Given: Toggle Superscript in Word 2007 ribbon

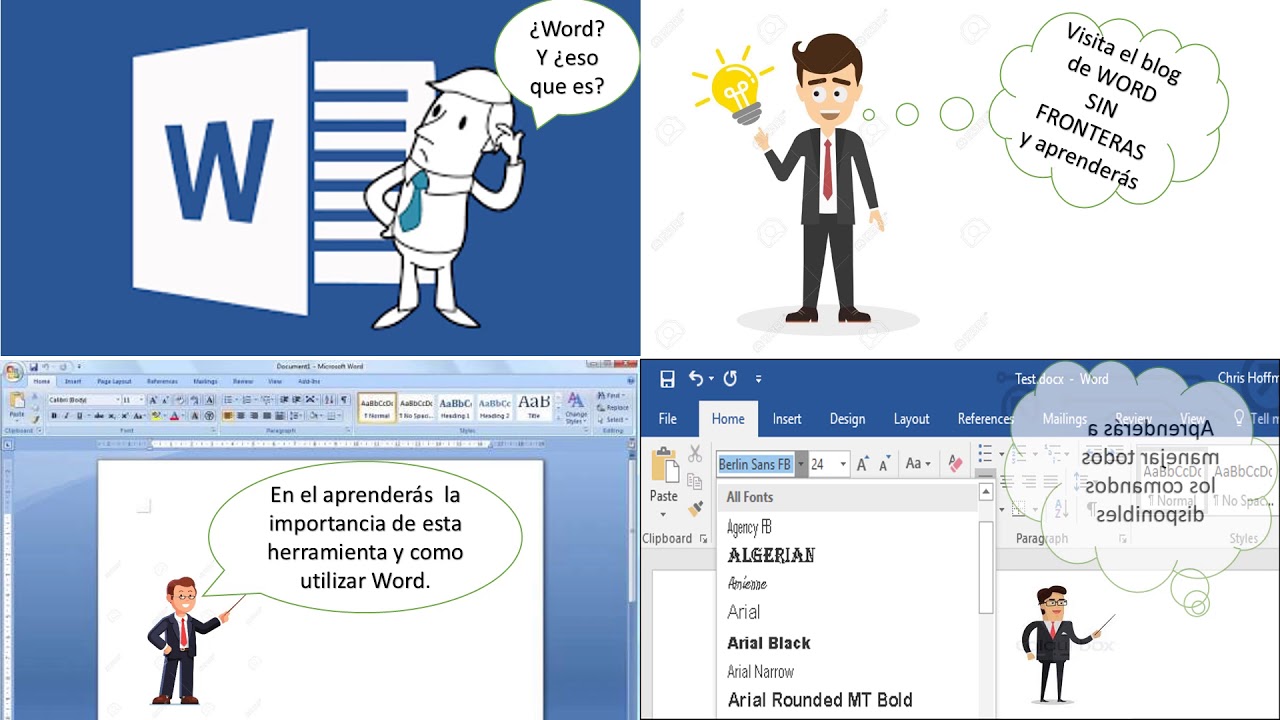Looking at the screenshot, I should pyautogui.click(x=125, y=415).
